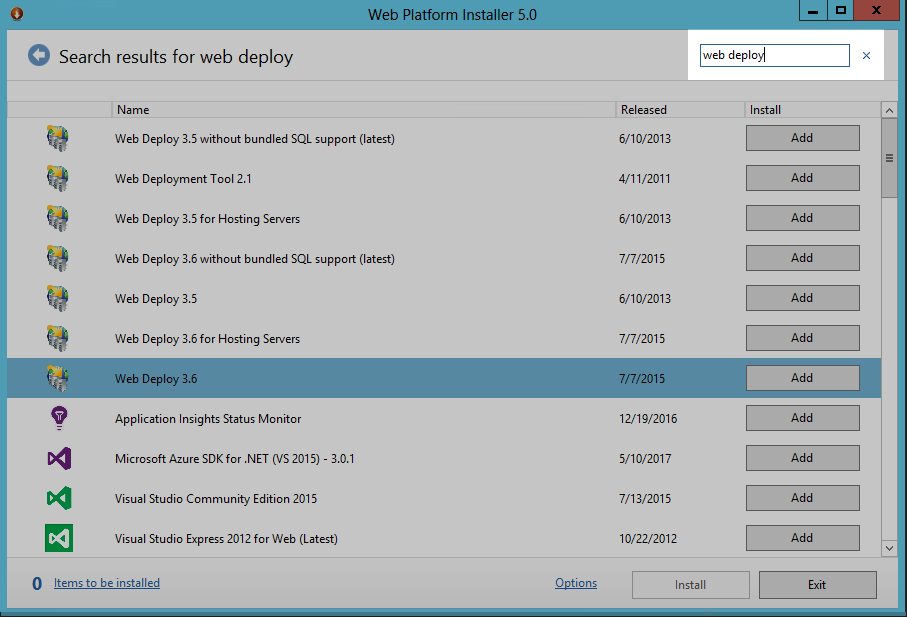Sort results by the Name column header
The image size is (907, 617).
pos(363,109)
